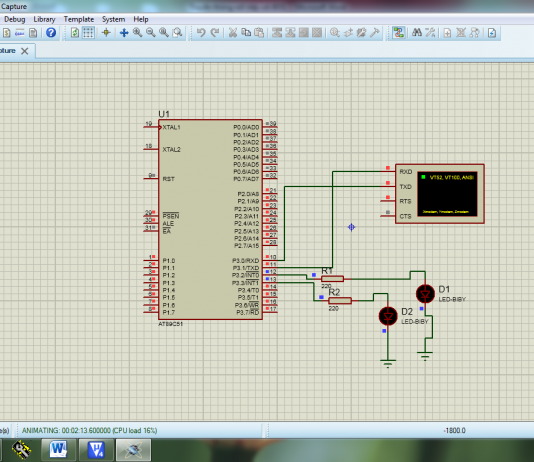Click the Redo arrow icon
Viewport: 534px width, 462px height.
pyautogui.click(x=215, y=33)
